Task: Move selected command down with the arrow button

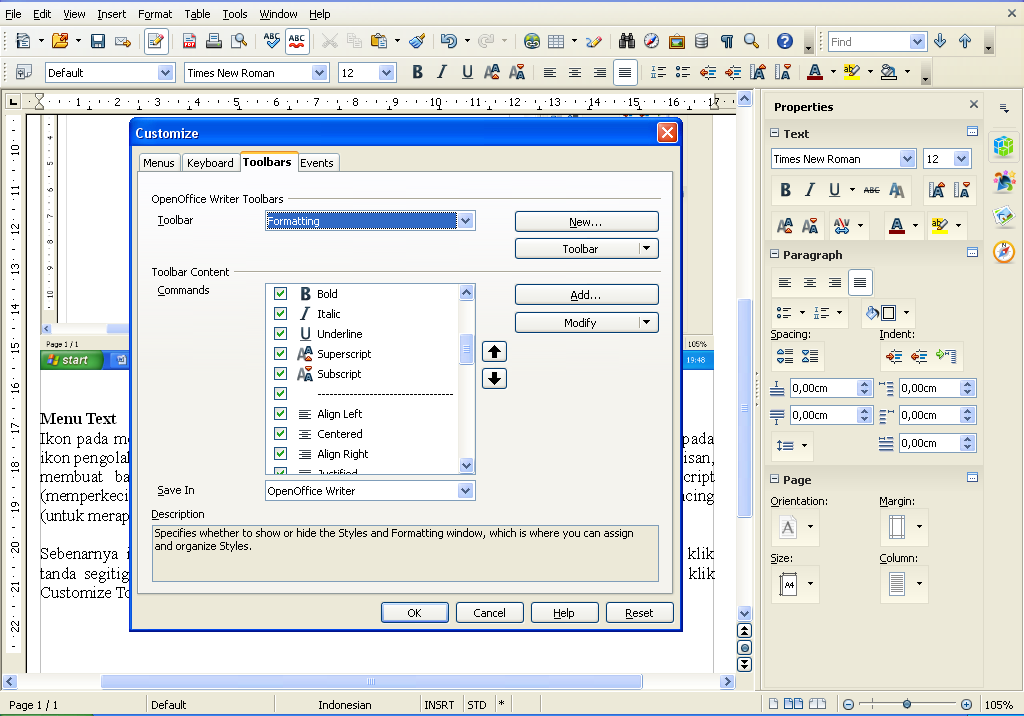Action: point(494,378)
